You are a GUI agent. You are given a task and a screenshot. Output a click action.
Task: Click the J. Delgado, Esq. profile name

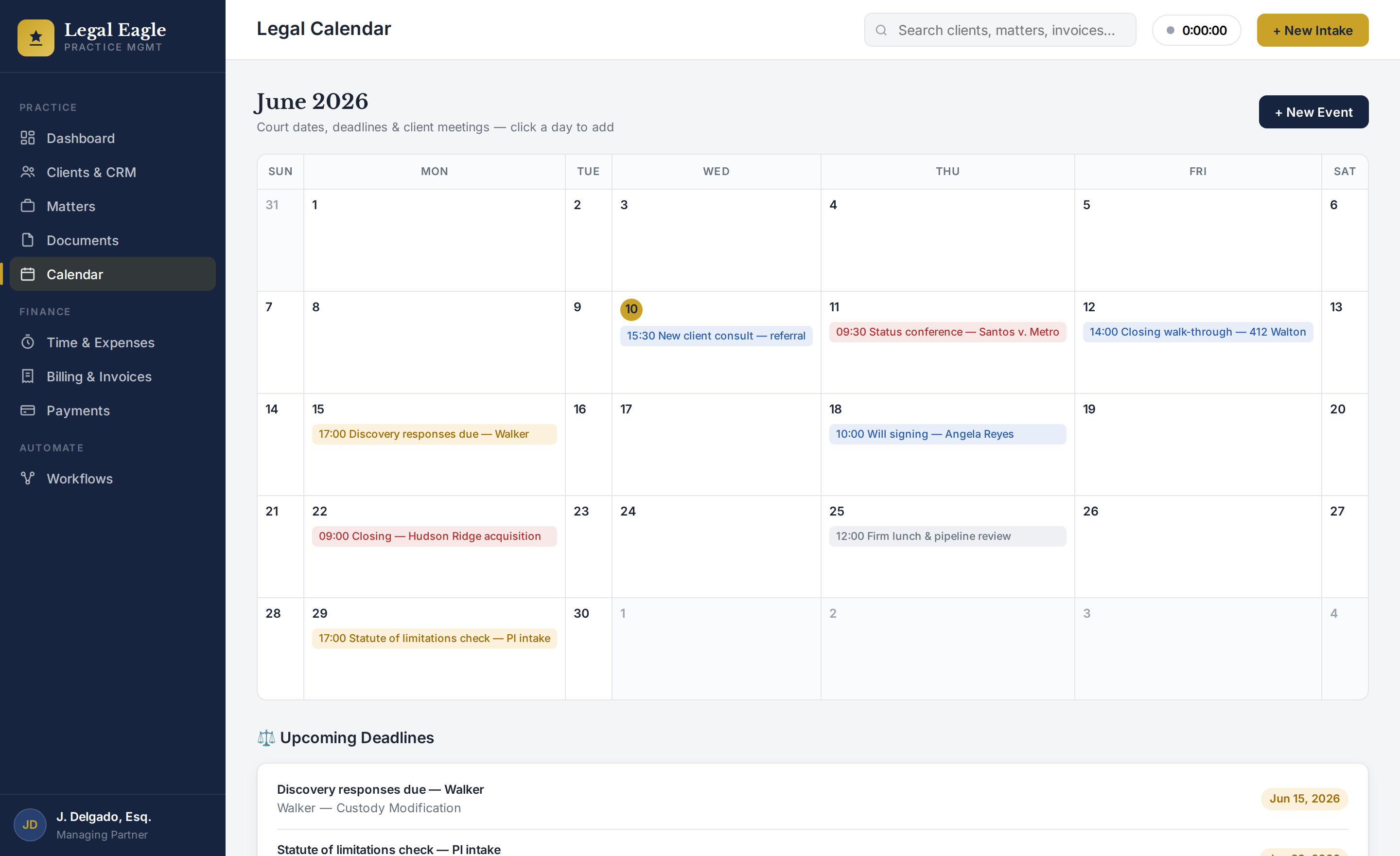pyautogui.click(x=104, y=816)
